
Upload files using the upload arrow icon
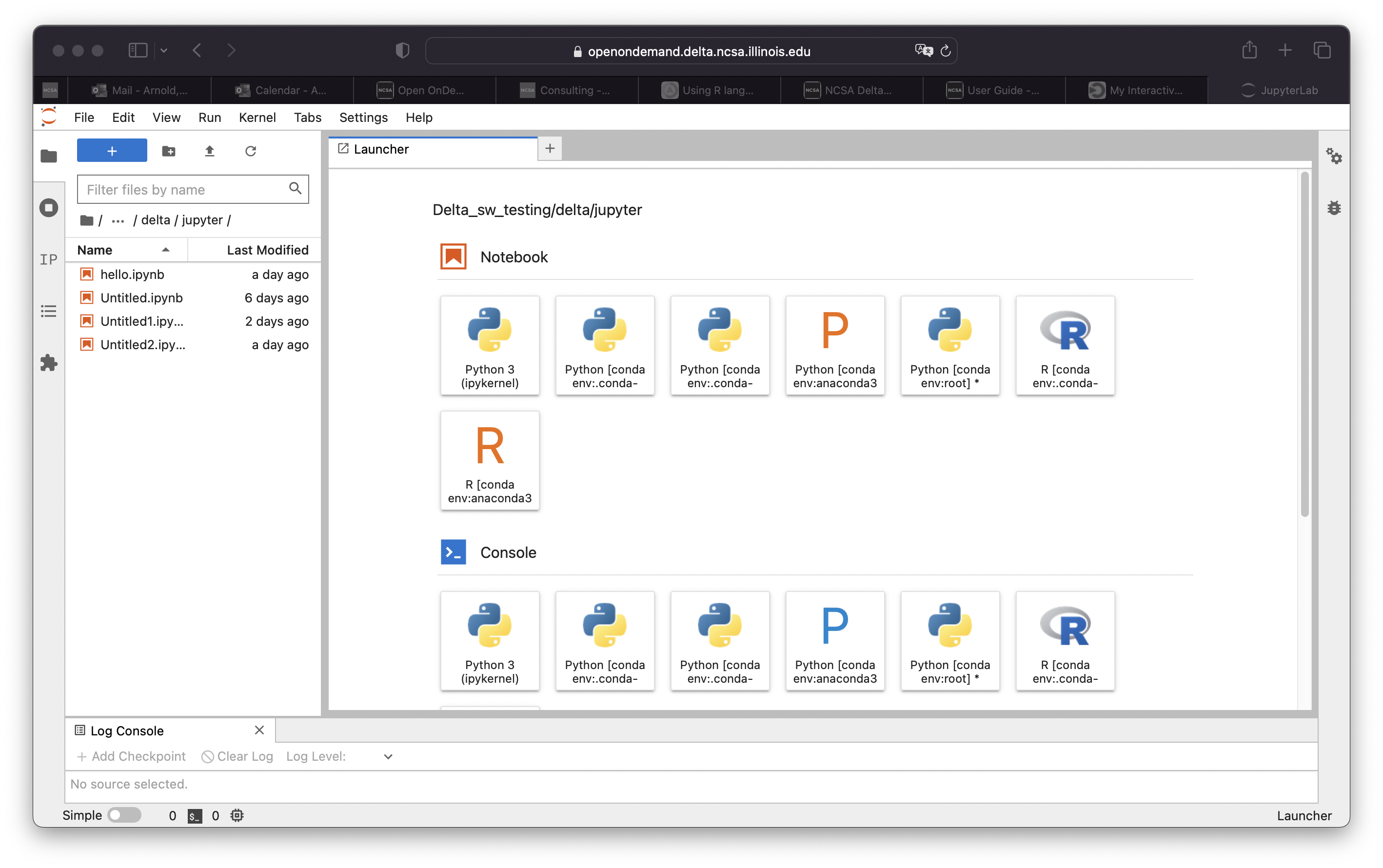pyautogui.click(x=210, y=150)
